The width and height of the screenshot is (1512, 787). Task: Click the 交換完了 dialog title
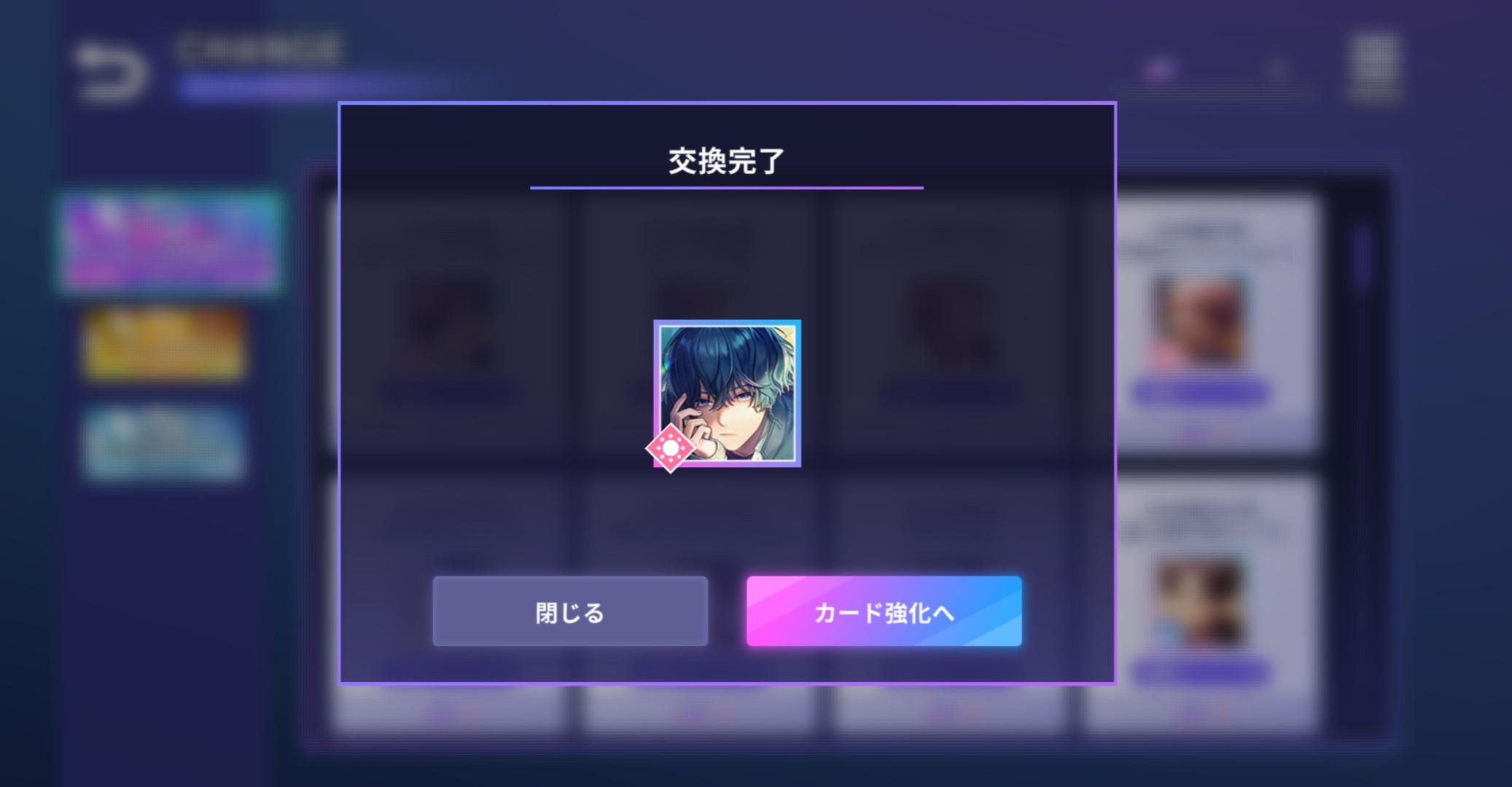click(x=727, y=161)
